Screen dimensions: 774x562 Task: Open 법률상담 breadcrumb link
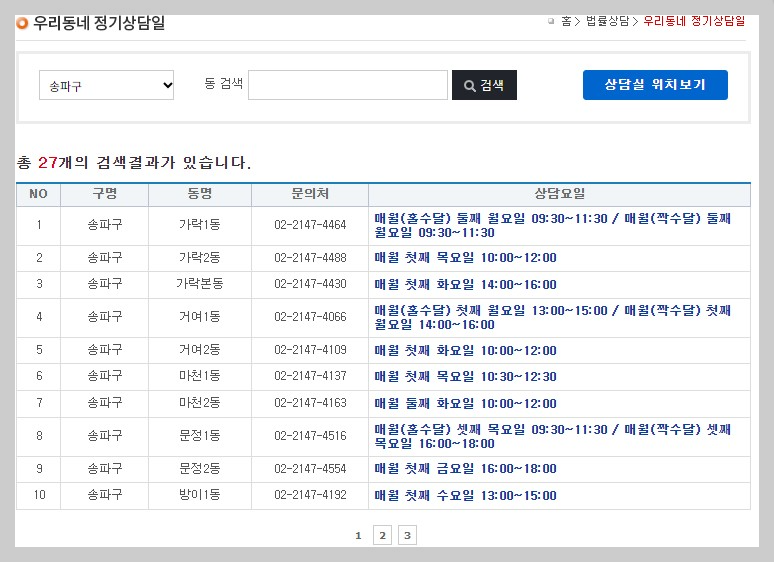pyautogui.click(x=607, y=21)
